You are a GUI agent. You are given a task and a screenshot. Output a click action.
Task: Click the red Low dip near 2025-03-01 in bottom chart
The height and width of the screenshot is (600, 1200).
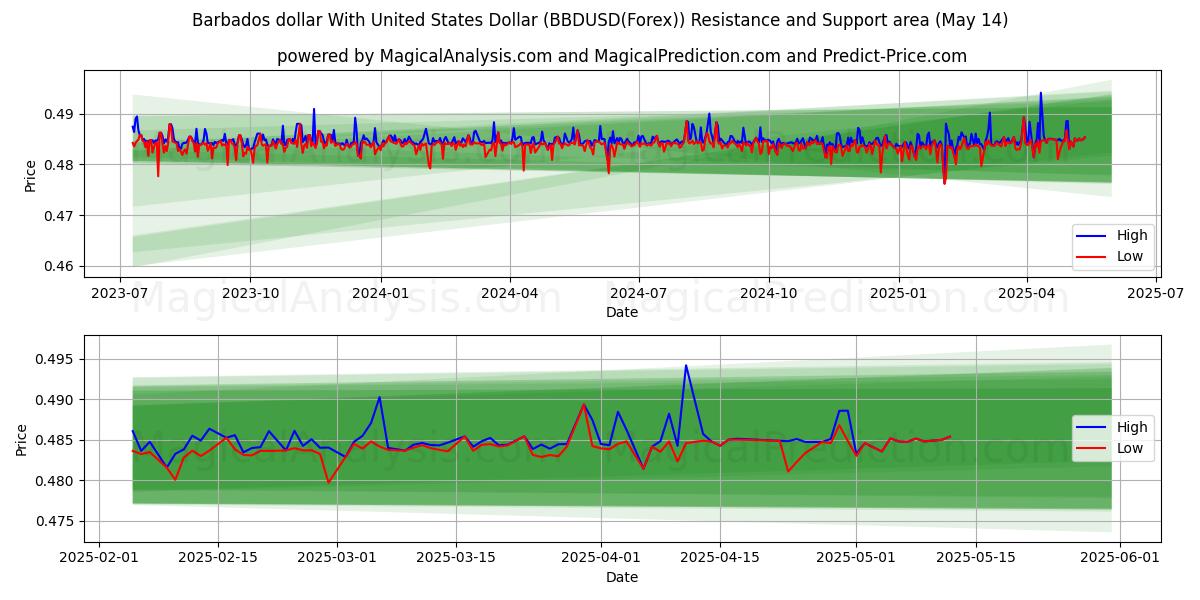tap(328, 482)
